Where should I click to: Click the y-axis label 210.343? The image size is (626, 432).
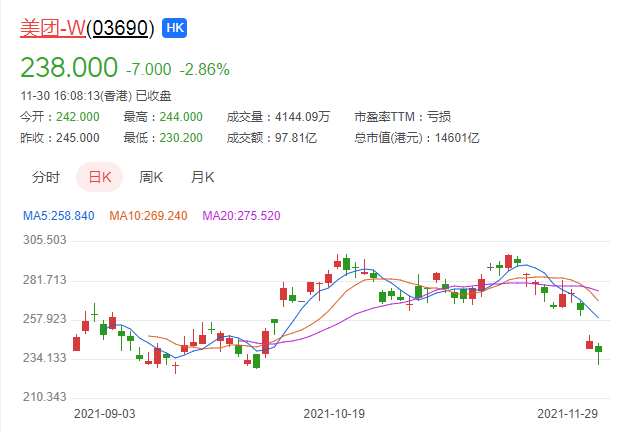click(44, 396)
